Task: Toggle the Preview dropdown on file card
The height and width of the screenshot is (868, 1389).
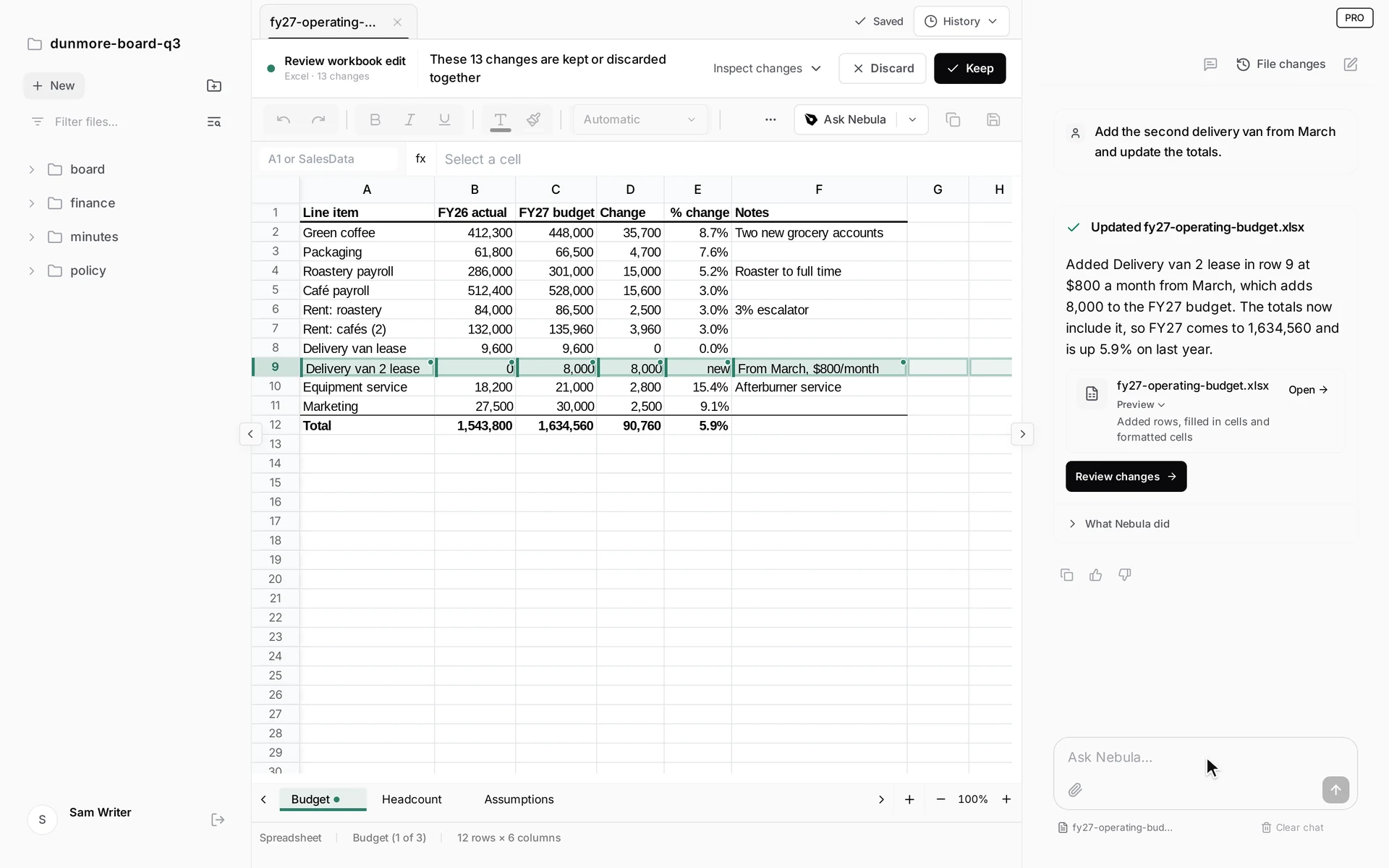Action: [1141, 404]
